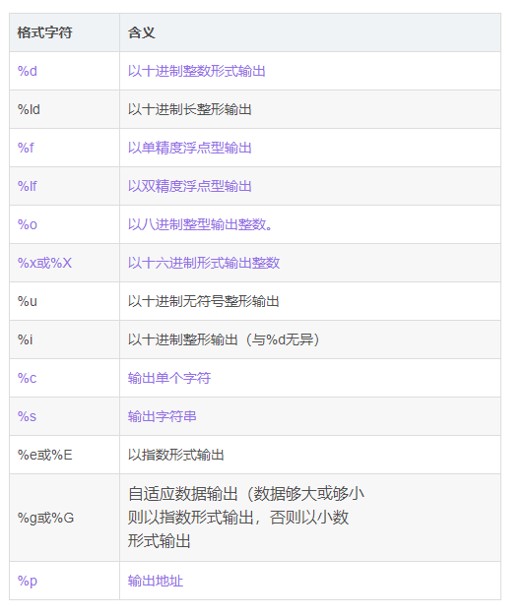This screenshot has width=515, height=606.
Task: Select the 以十进制无符号整形输出 description
Action: 204,301
